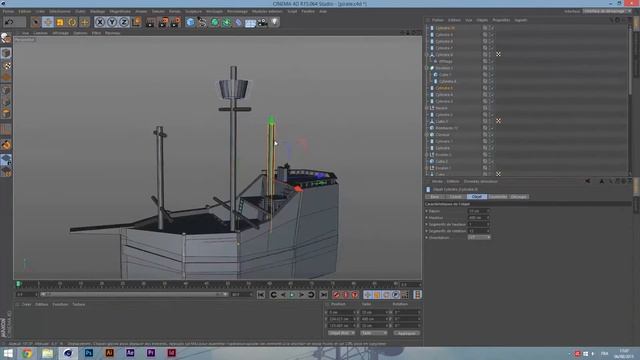
Task: Switch to Polygons mode in left sidebar
Action: point(6,113)
